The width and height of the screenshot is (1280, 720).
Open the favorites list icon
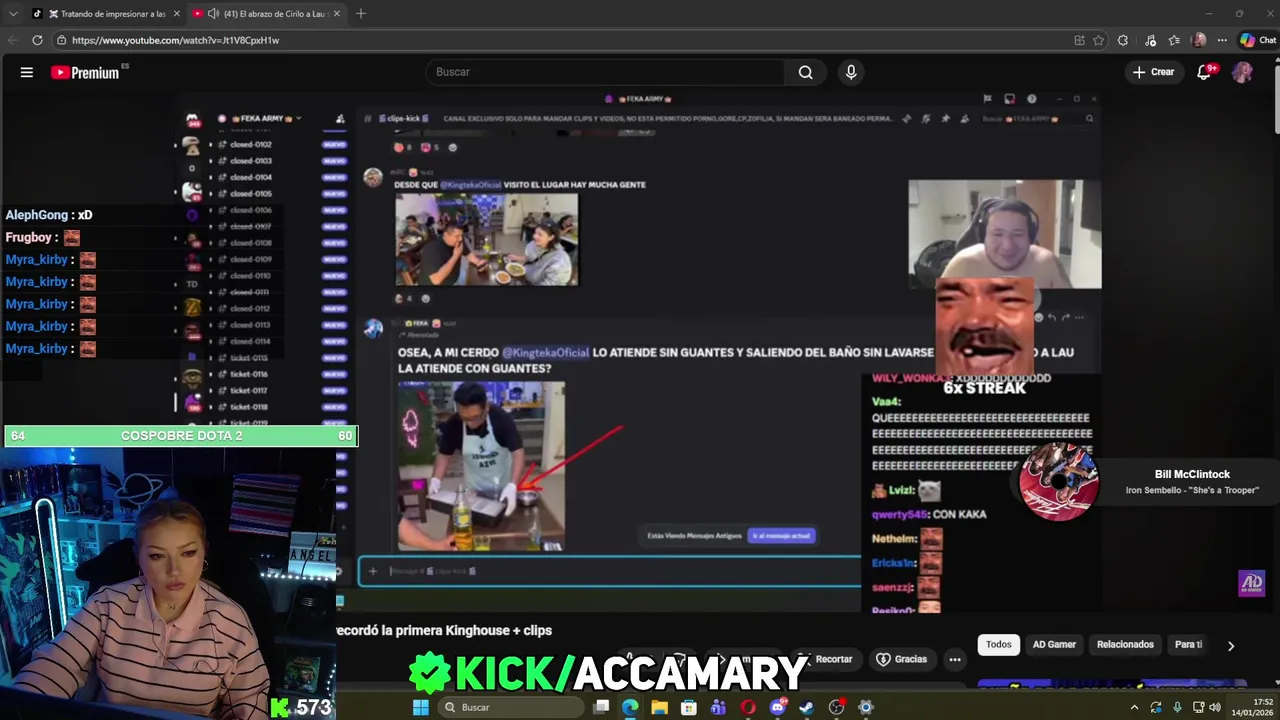(1174, 40)
